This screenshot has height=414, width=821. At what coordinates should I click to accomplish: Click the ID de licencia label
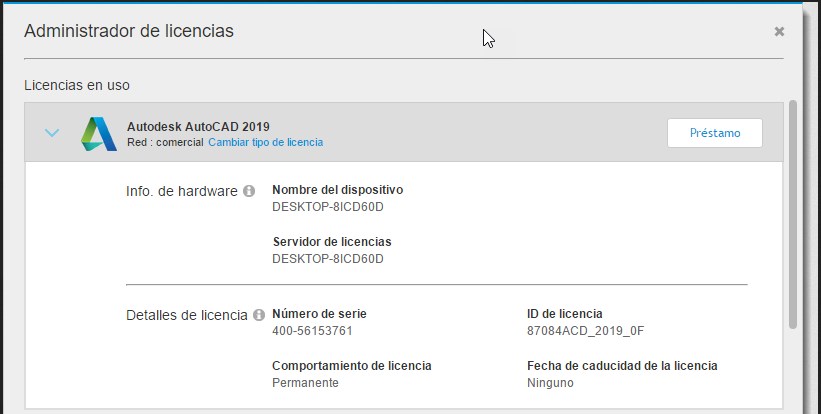pos(565,314)
